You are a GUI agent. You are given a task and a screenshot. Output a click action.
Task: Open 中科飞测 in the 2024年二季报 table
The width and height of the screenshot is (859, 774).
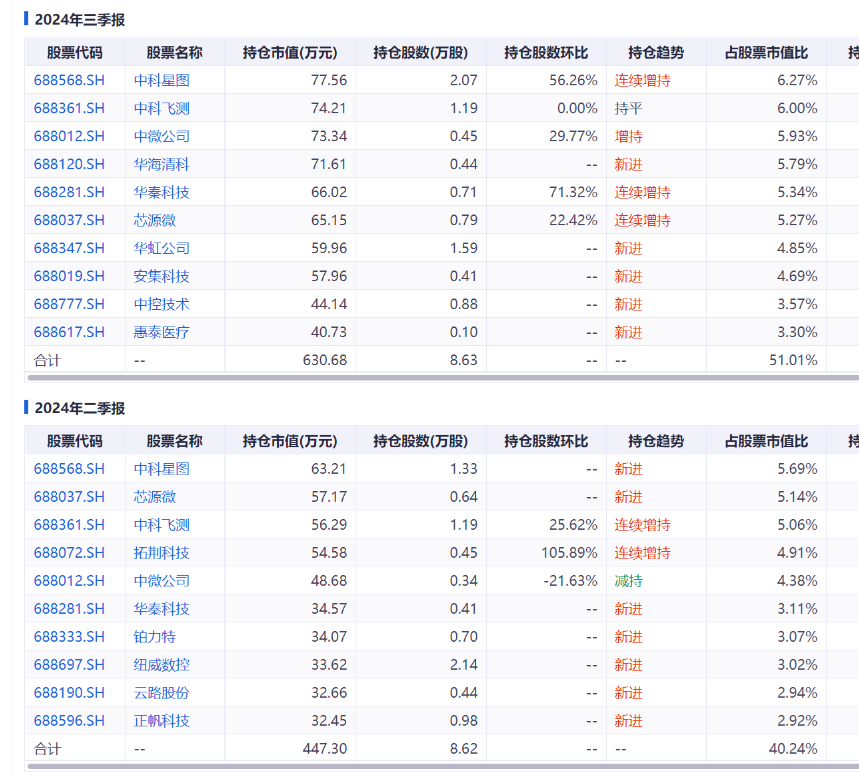[x=162, y=525]
